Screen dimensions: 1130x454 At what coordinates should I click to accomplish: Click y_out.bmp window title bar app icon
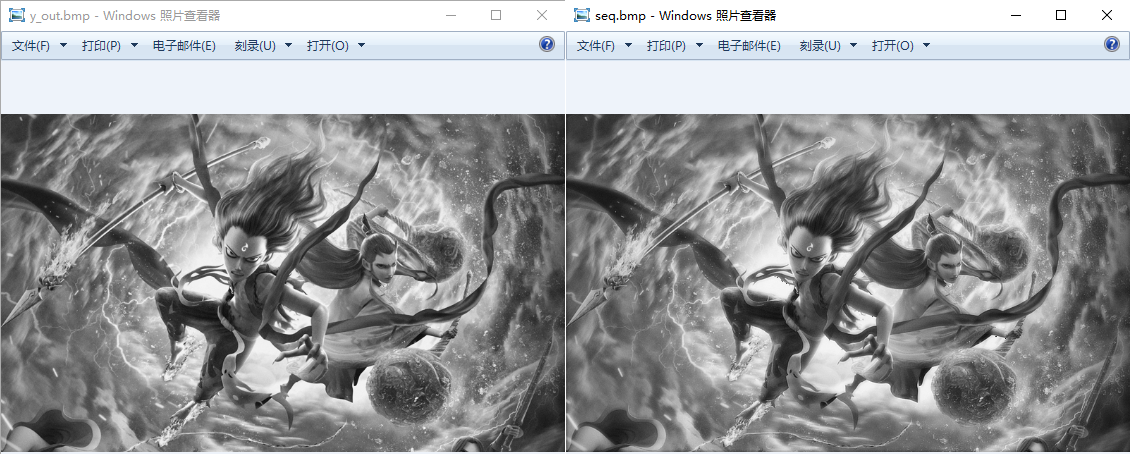pyautogui.click(x=17, y=15)
